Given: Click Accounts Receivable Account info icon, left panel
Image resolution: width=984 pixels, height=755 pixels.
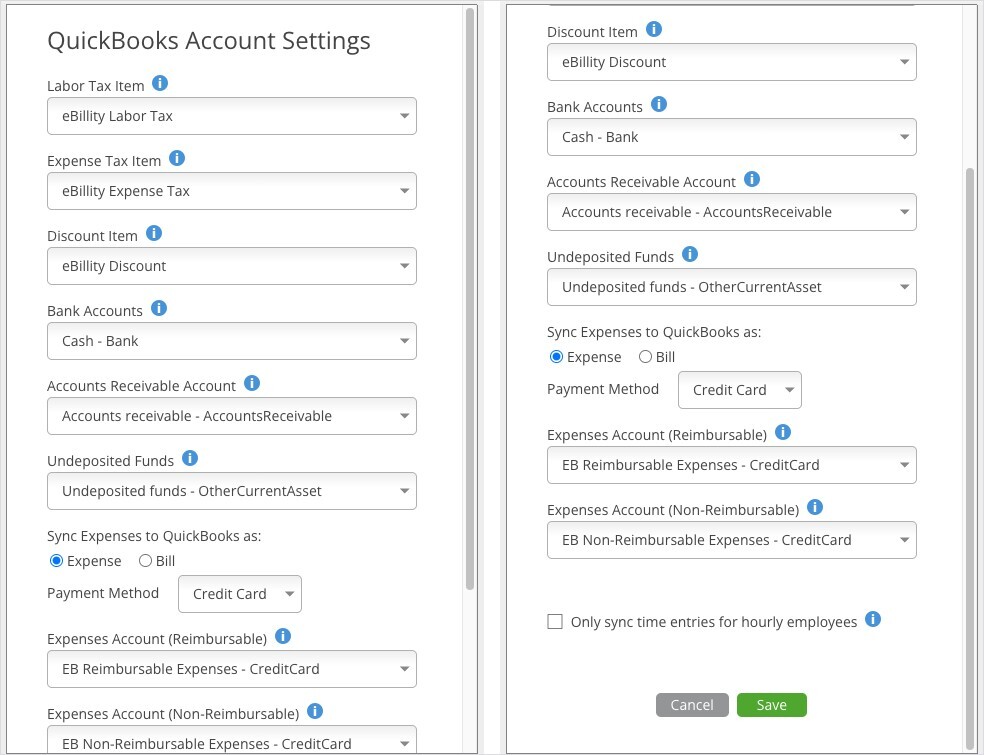Looking at the screenshot, I should click(x=252, y=383).
